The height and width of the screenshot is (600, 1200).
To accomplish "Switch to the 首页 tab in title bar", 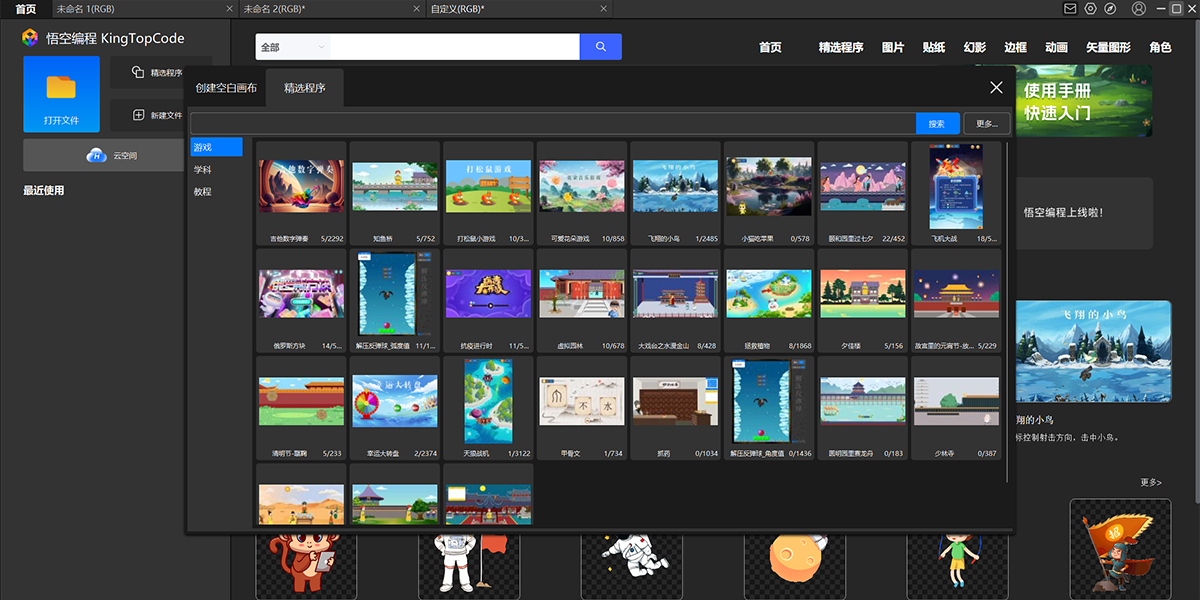I will pos(25,9).
